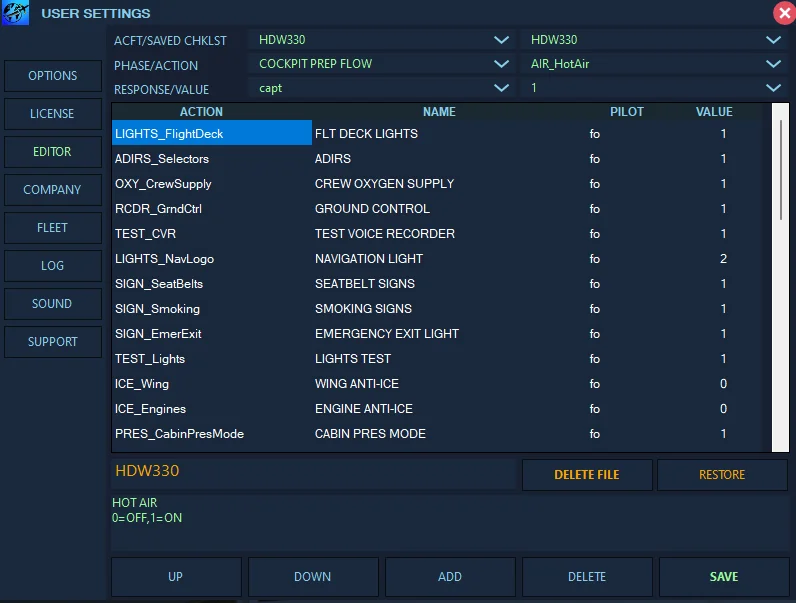This screenshot has width=796, height=603.
Task: Click value 0 in WING ANTI-ICE row
Action: (x=723, y=384)
